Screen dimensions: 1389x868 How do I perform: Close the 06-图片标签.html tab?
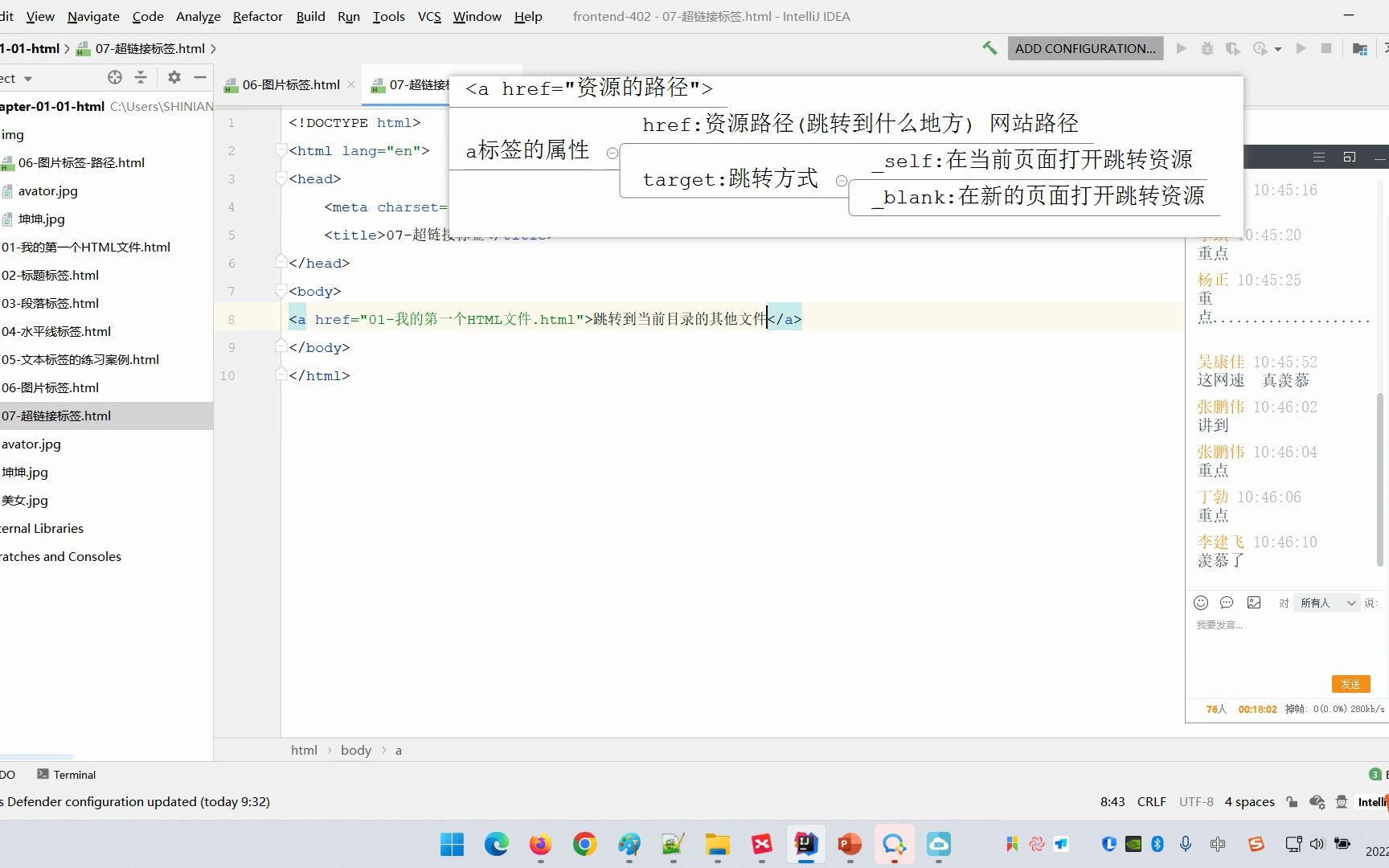tap(351, 84)
